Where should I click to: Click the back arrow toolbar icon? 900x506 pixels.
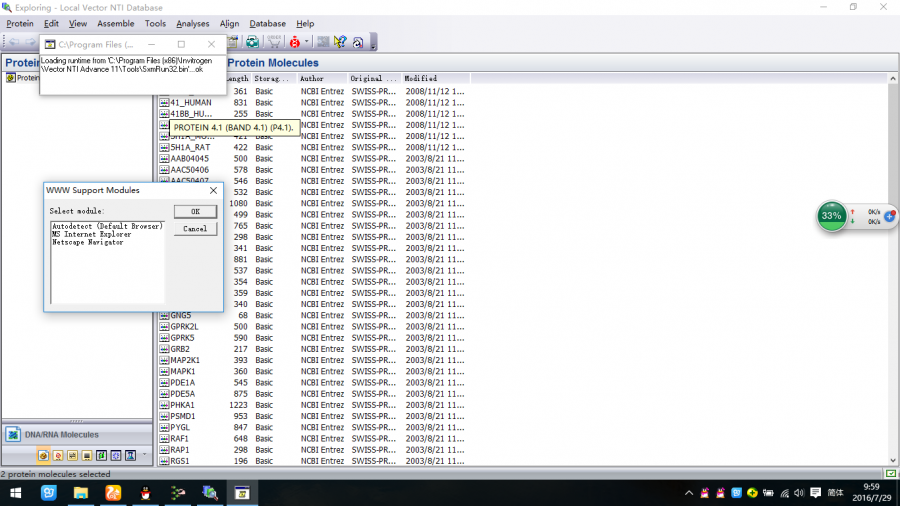14,42
